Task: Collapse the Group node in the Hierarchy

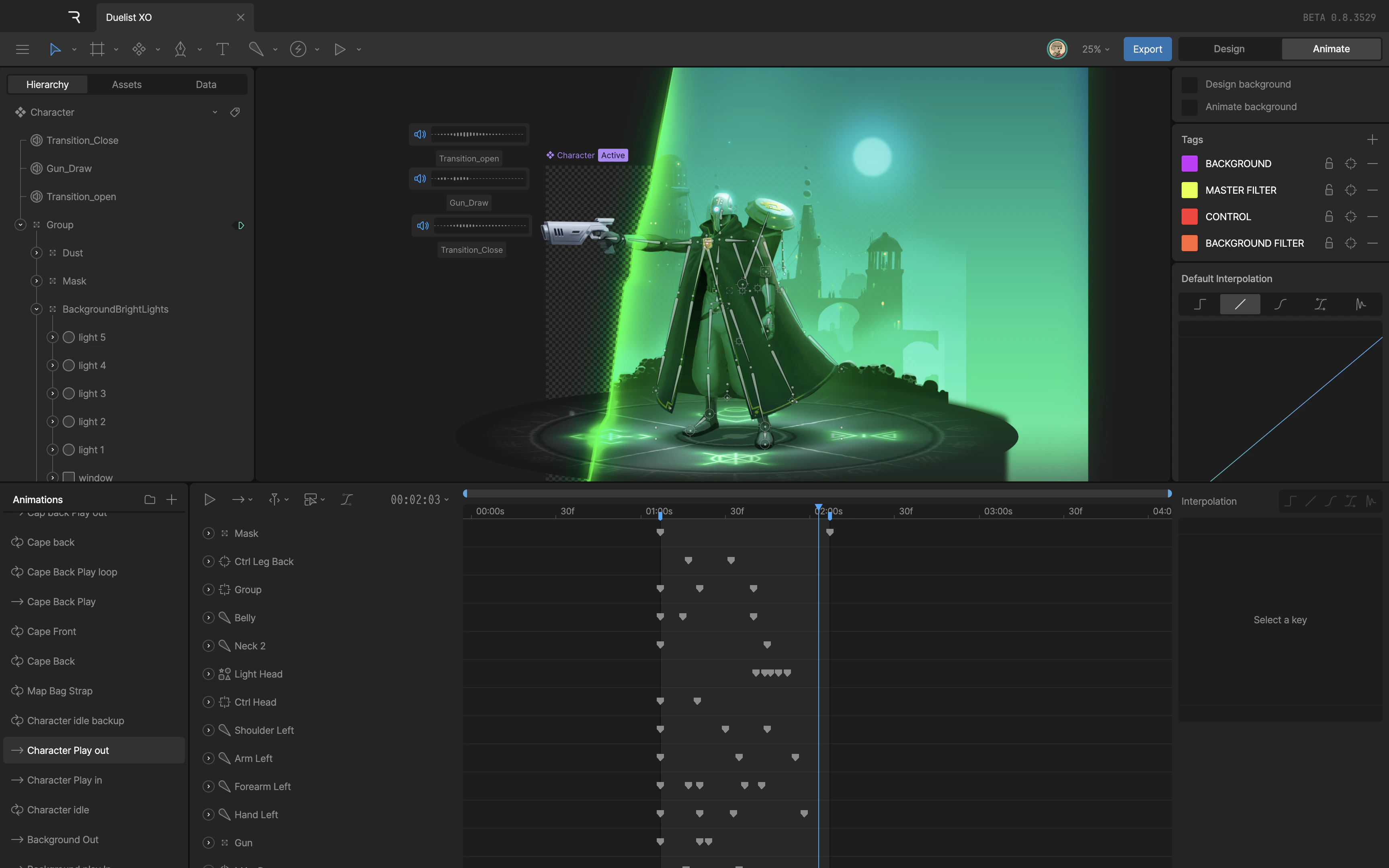Action: click(x=20, y=225)
